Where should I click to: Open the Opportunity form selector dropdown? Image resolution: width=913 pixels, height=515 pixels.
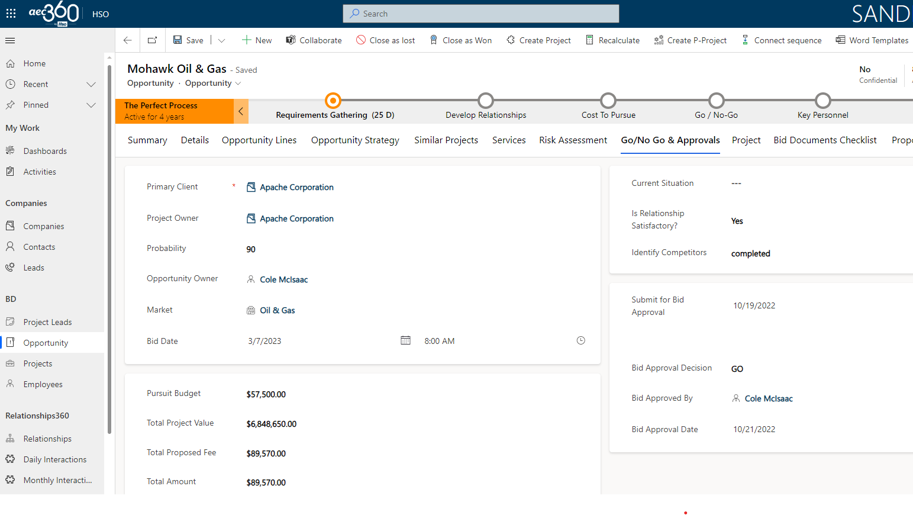213,83
